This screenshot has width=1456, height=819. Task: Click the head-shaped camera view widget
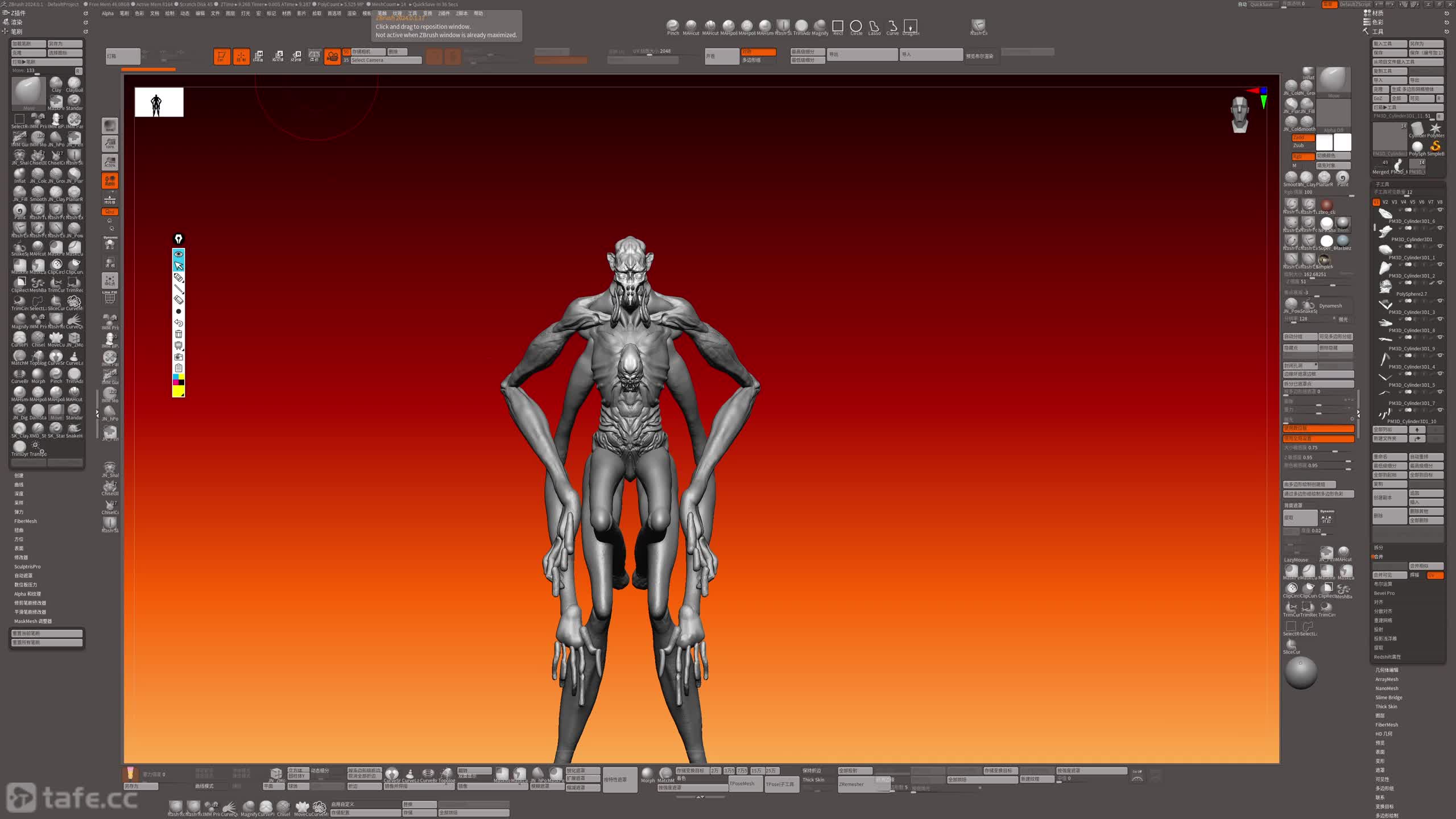[1239, 115]
